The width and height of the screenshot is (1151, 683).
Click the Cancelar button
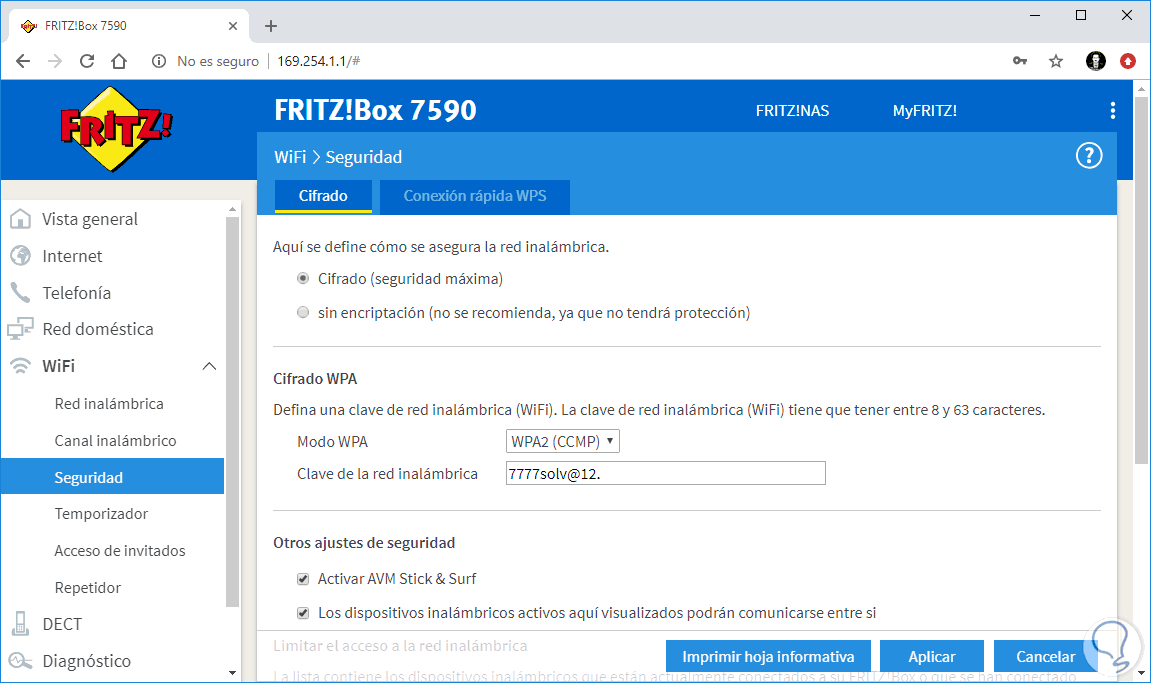pyautogui.click(x=1045, y=657)
